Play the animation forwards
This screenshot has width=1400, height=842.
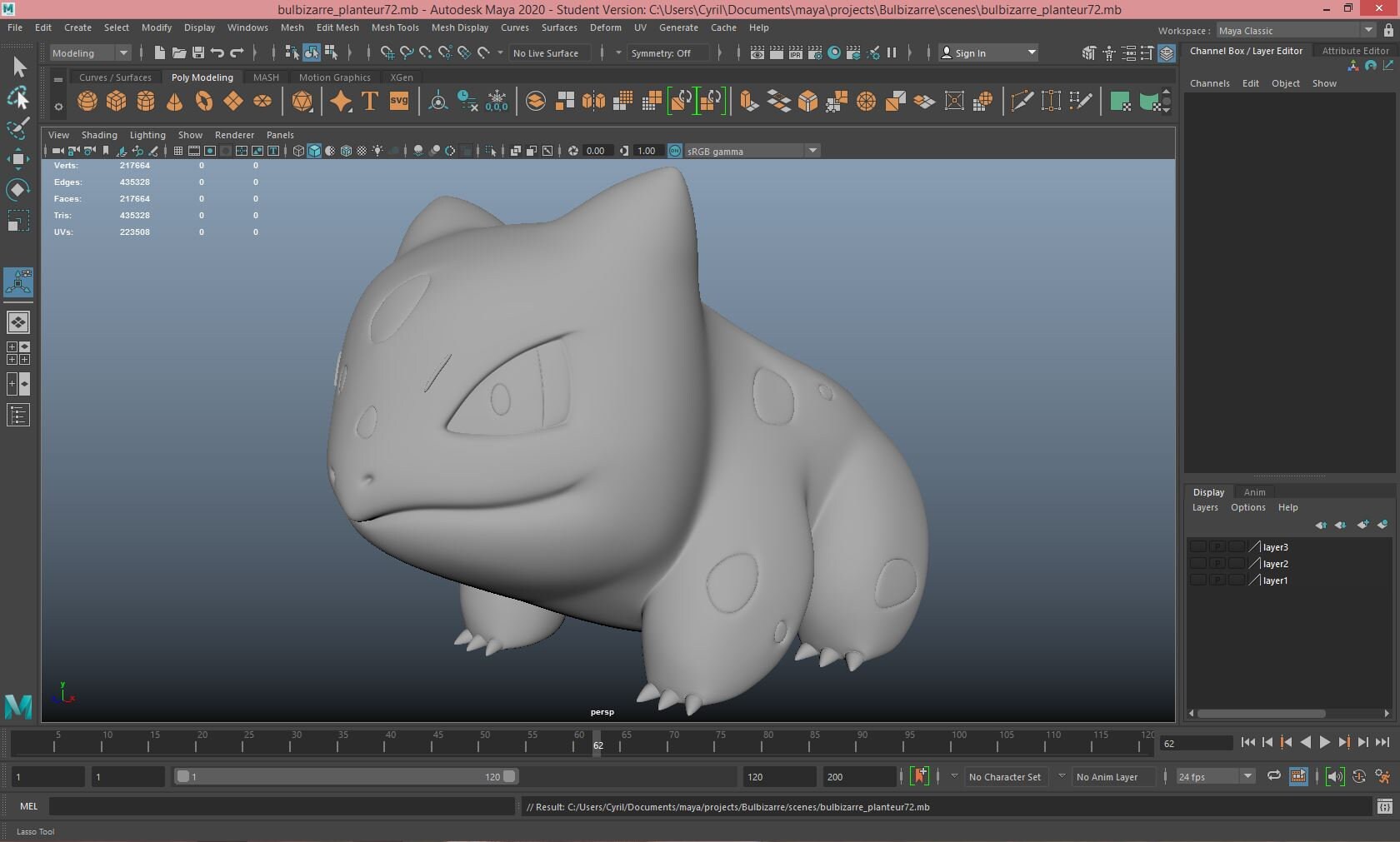tap(1325, 742)
